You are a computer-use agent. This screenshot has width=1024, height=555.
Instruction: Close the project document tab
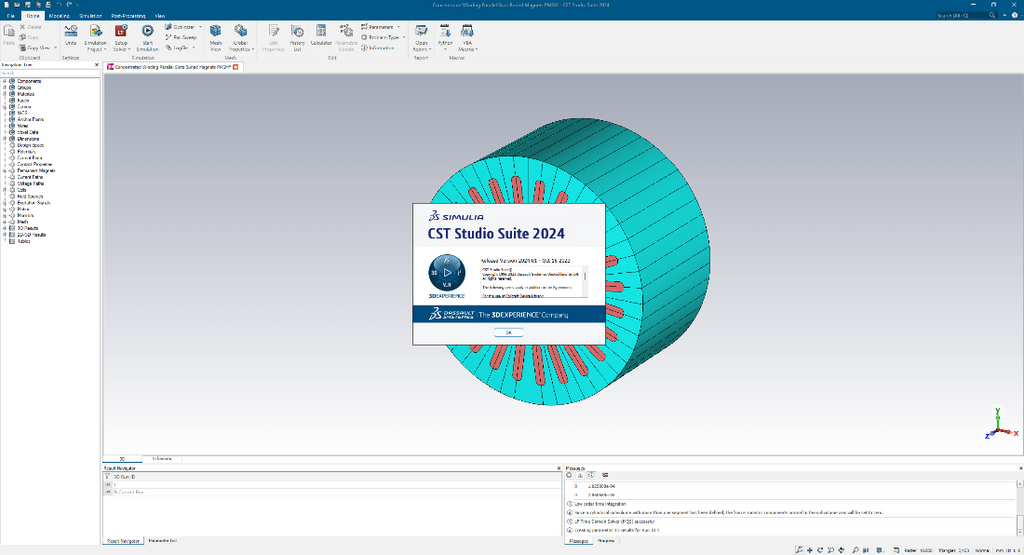pyautogui.click(x=236, y=67)
